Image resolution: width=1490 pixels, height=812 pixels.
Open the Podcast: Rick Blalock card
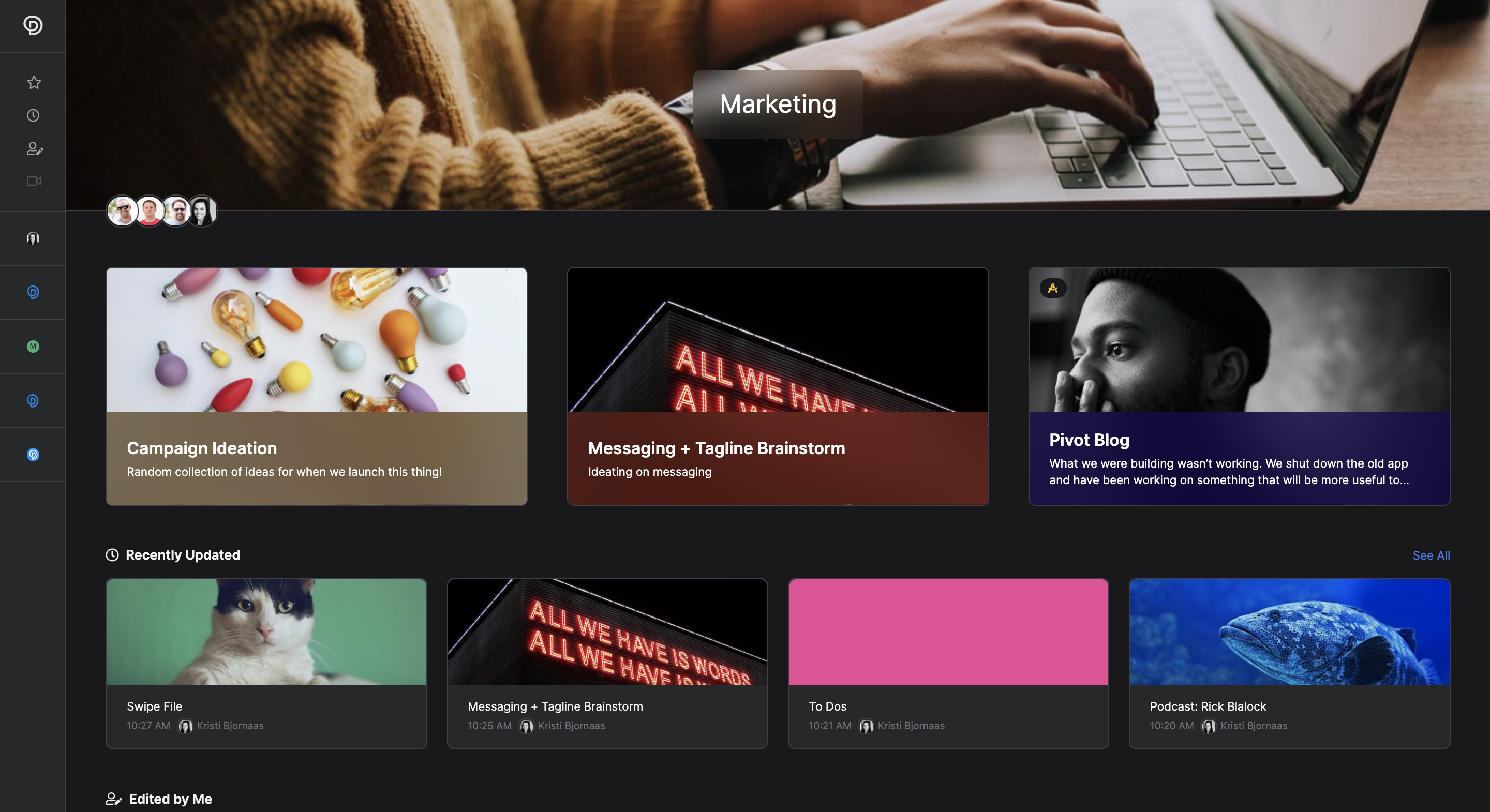[1289, 663]
